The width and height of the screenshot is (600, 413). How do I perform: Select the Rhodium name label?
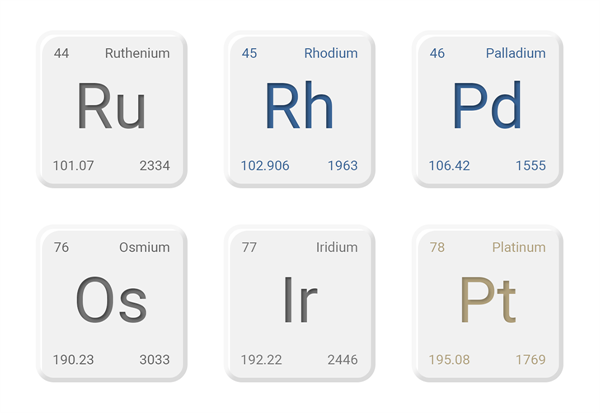331,53
